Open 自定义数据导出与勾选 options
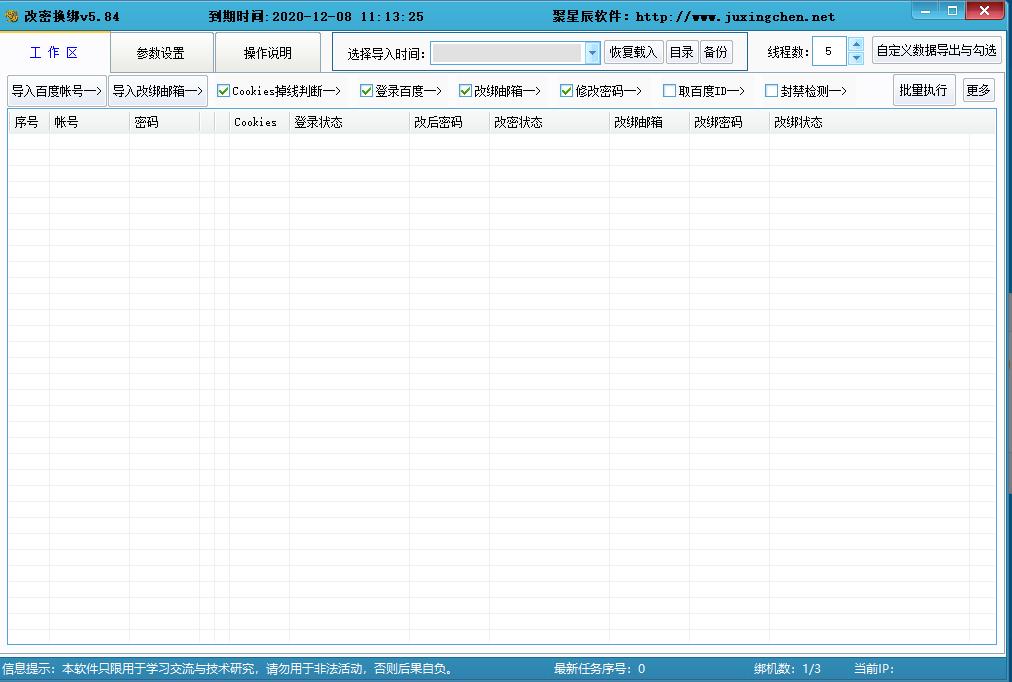The image size is (1012, 682). point(936,49)
